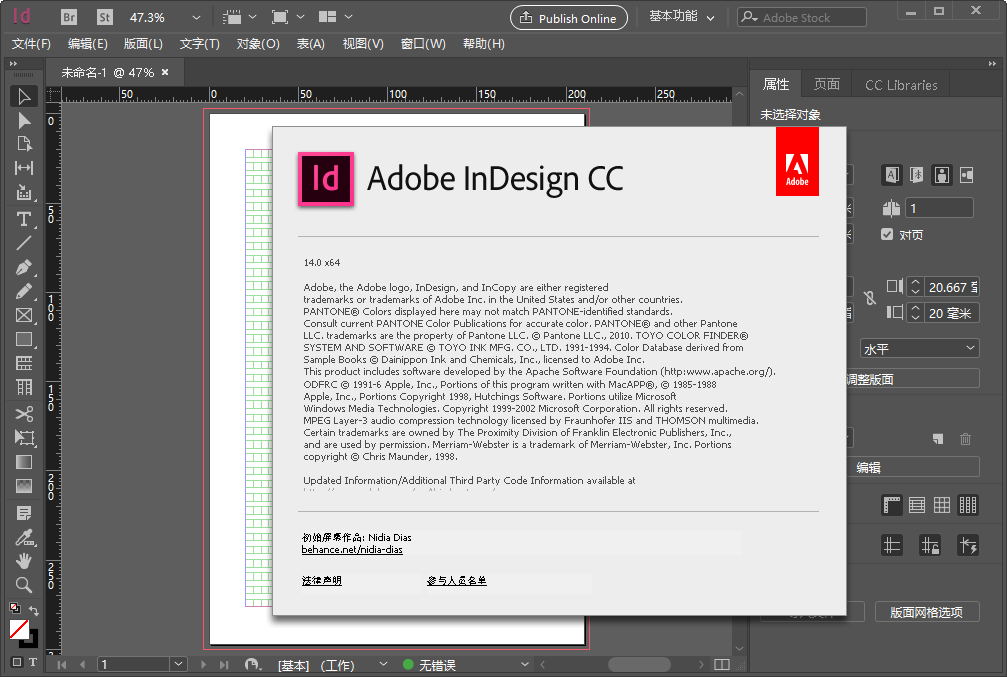Select the Zoom tool in the toolbar
The image size is (1007, 677).
coord(25,584)
